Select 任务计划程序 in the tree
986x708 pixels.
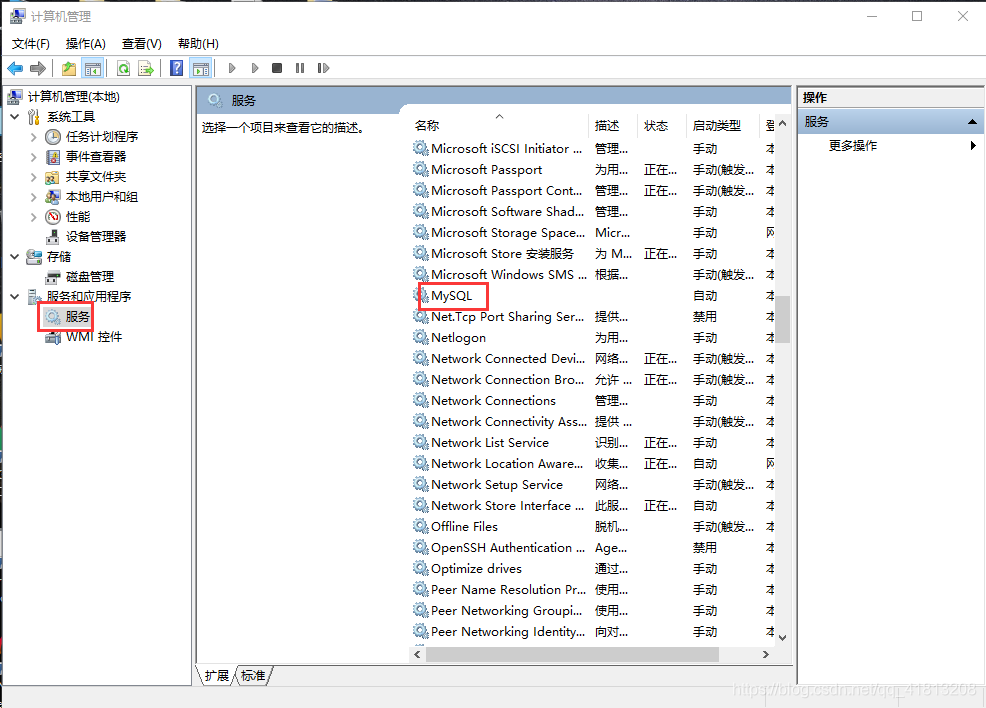pyautogui.click(x=102, y=136)
